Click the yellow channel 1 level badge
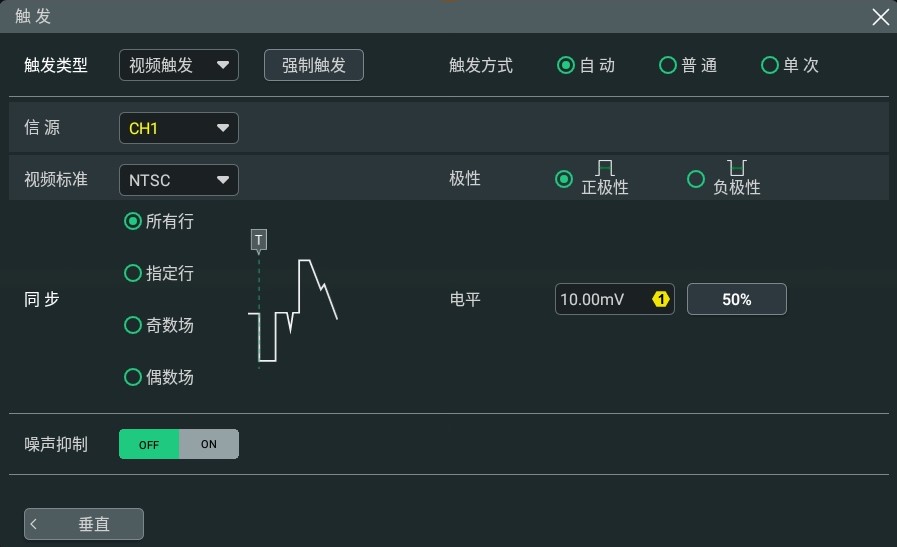 [661, 299]
